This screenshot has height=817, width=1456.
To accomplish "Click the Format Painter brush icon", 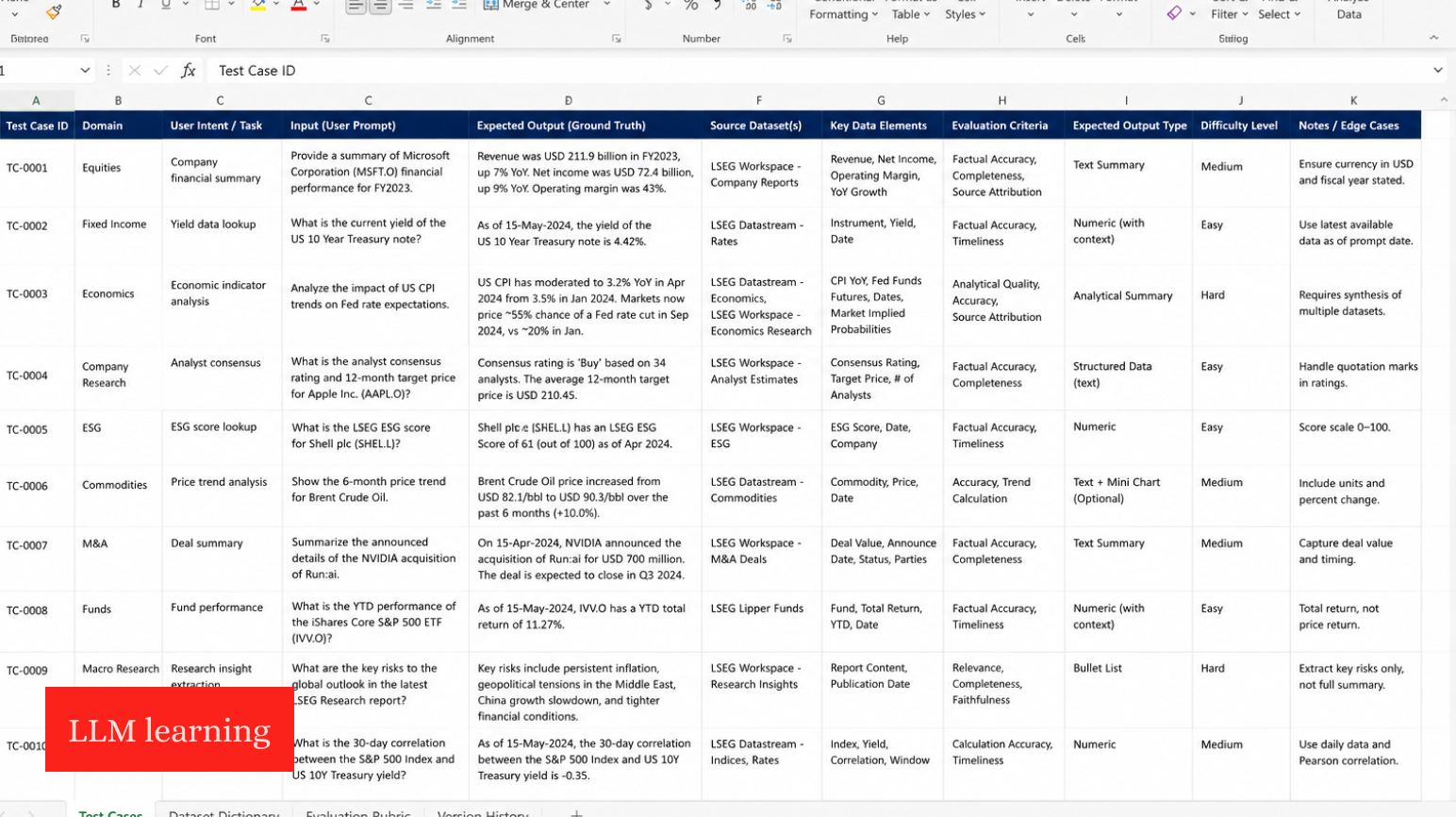I will pos(53,10).
